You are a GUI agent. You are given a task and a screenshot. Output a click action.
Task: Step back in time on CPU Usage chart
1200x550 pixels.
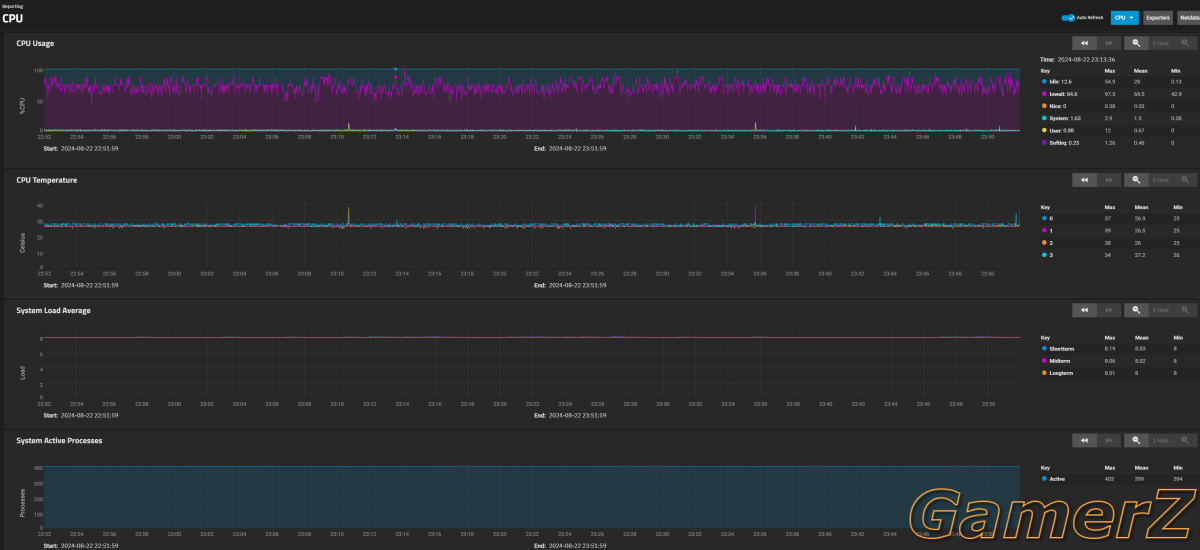1082,43
